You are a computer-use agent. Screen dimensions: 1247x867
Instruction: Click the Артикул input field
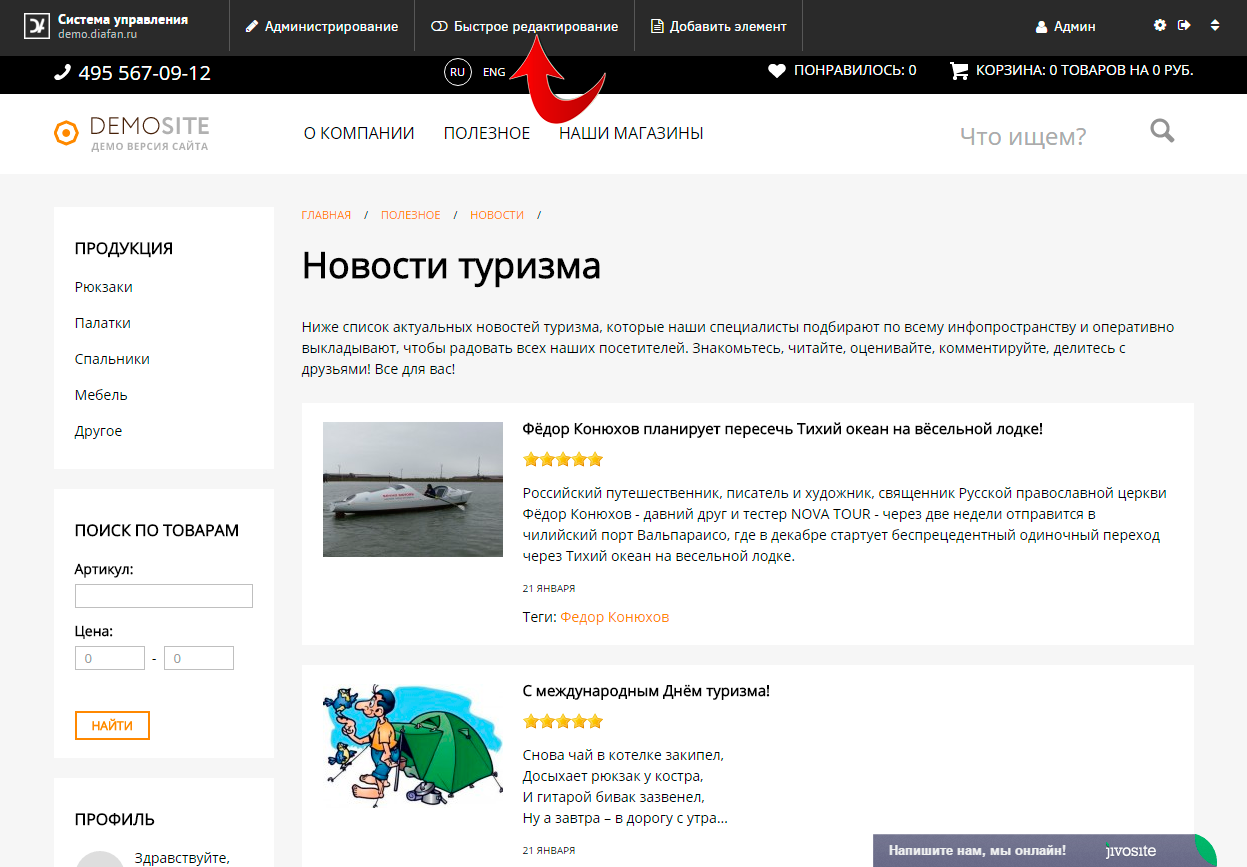click(x=164, y=596)
